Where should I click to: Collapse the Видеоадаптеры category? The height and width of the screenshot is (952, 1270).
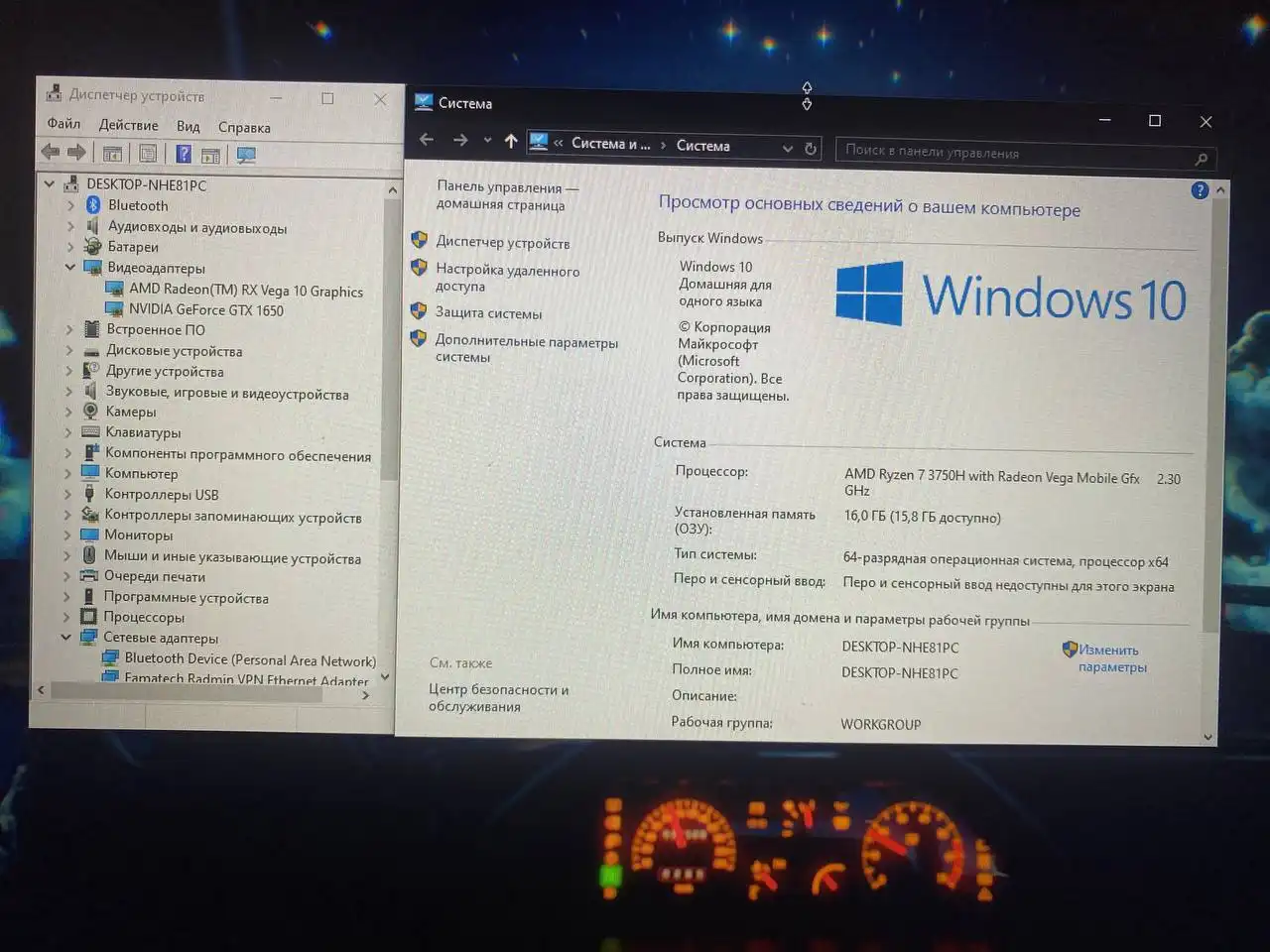pyautogui.click(x=70, y=267)
